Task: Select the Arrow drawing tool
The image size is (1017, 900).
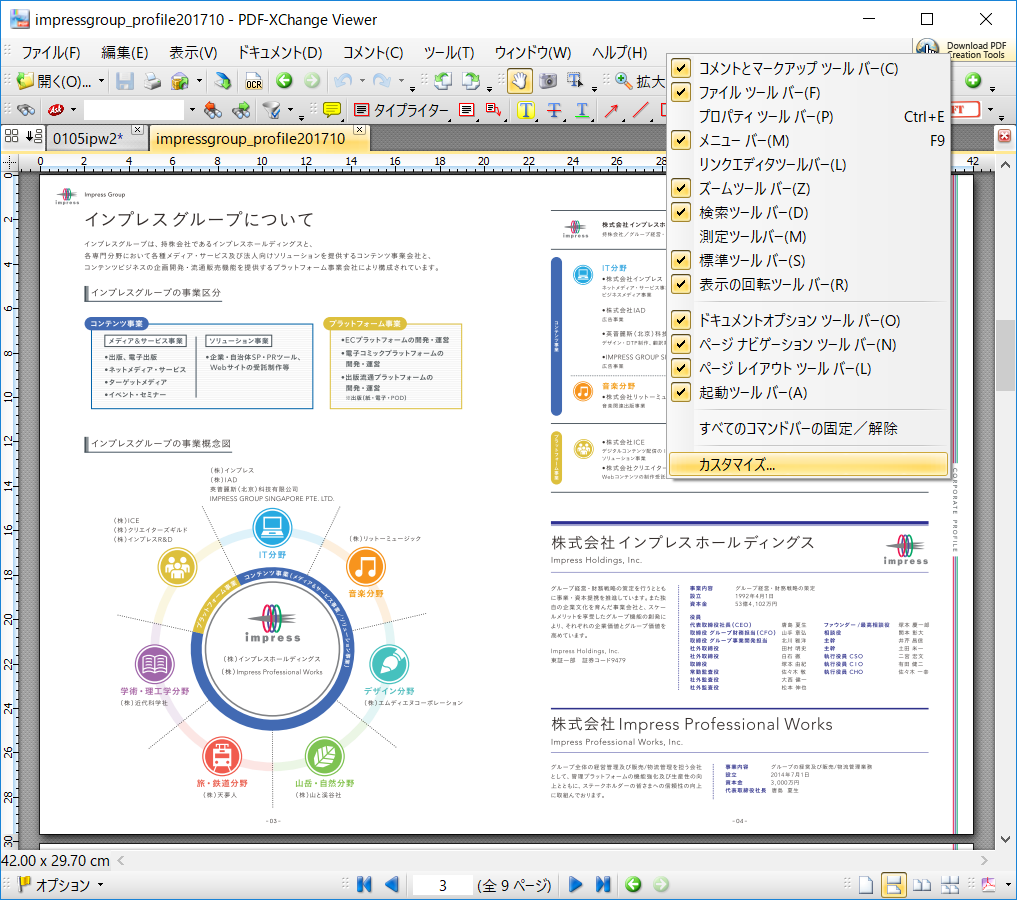Action: coord(611,110)
